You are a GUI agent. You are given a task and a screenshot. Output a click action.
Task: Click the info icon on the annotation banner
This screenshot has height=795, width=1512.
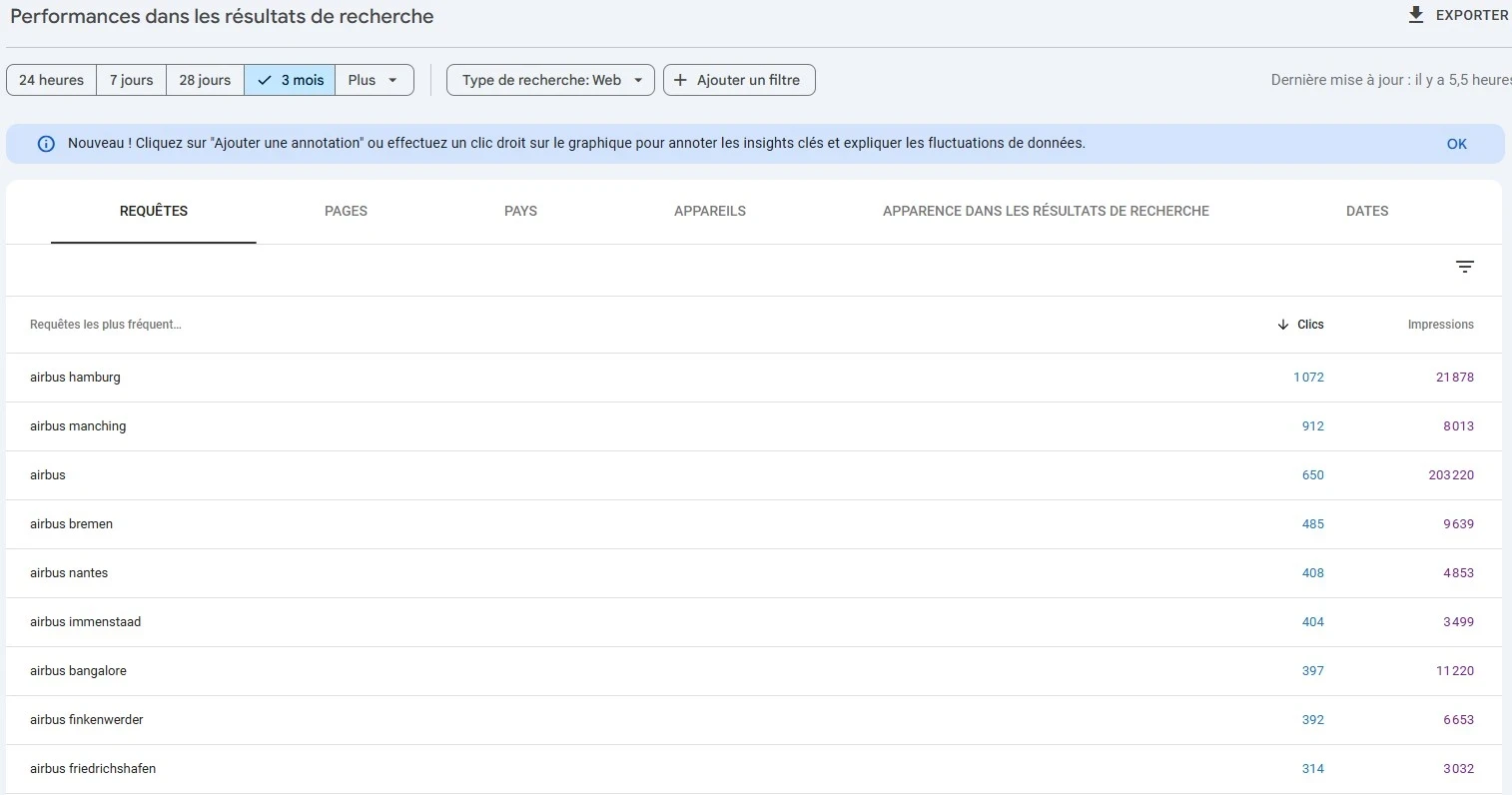click(45, 143)
